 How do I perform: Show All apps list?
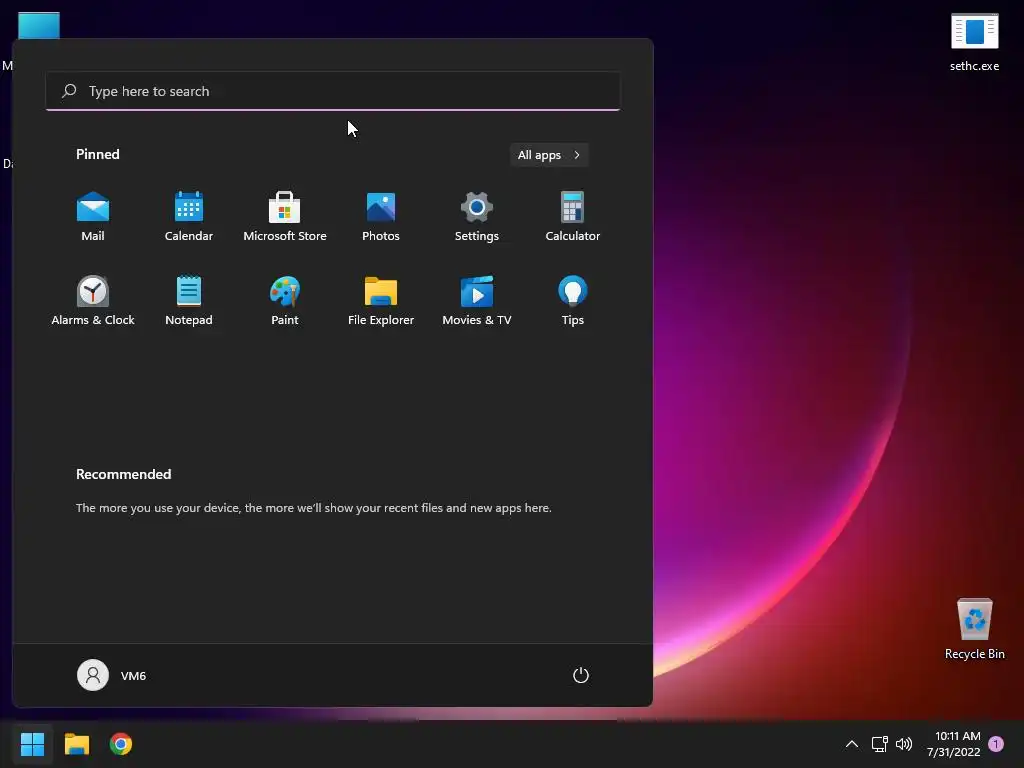549,155
